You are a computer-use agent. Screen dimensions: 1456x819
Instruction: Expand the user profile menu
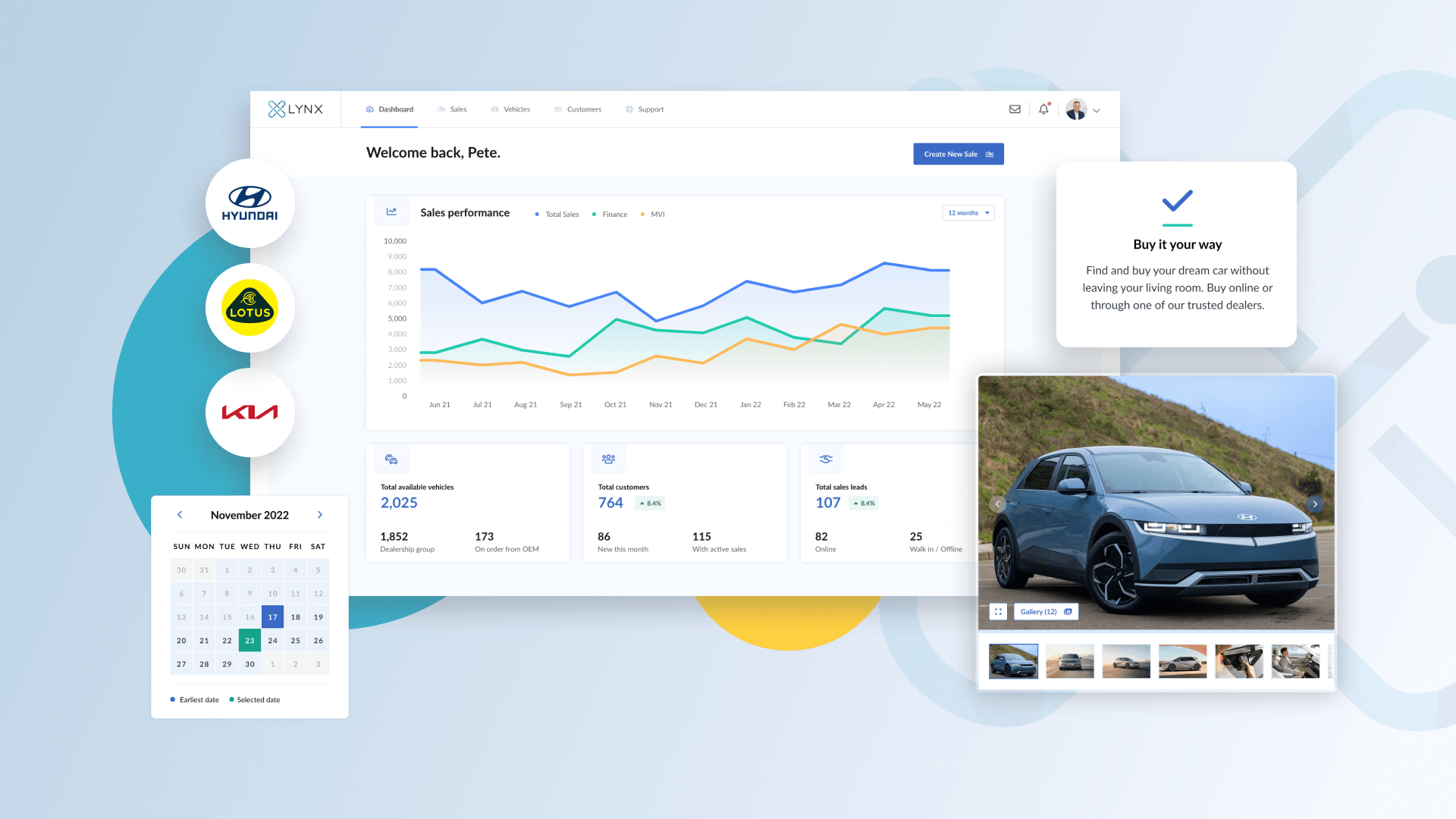click(x=1096, y=110)
